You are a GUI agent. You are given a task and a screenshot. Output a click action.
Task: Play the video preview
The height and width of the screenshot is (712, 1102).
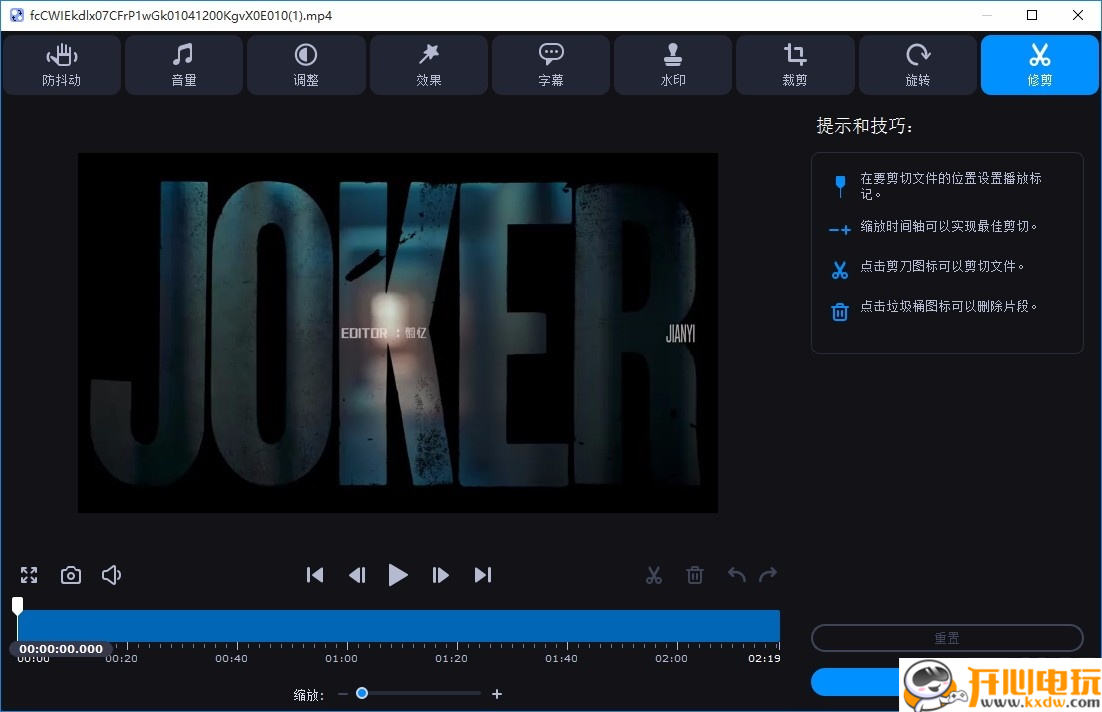coord(398,575)
